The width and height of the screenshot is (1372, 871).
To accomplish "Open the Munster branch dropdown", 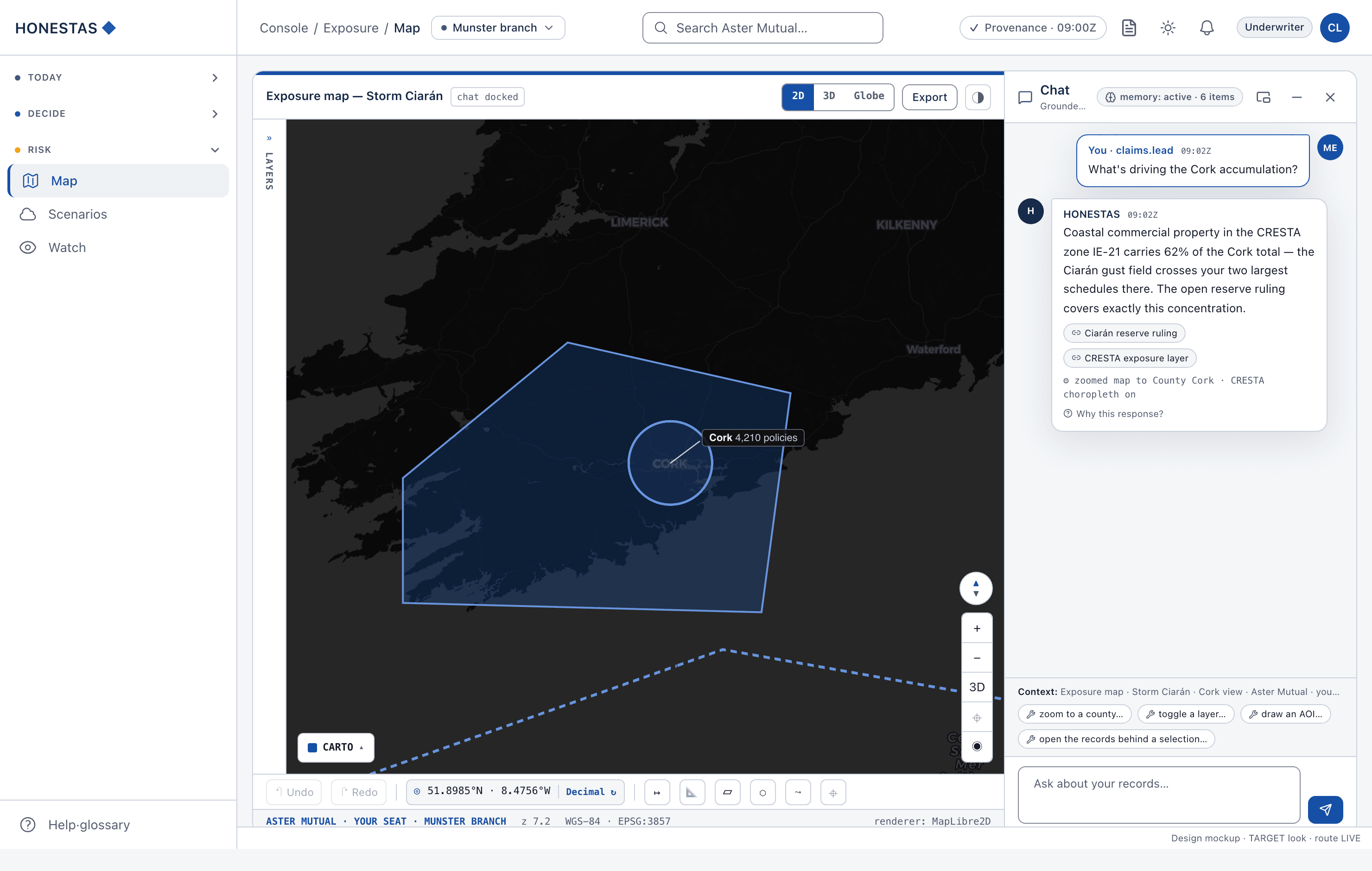I will [x=498, y=28].
